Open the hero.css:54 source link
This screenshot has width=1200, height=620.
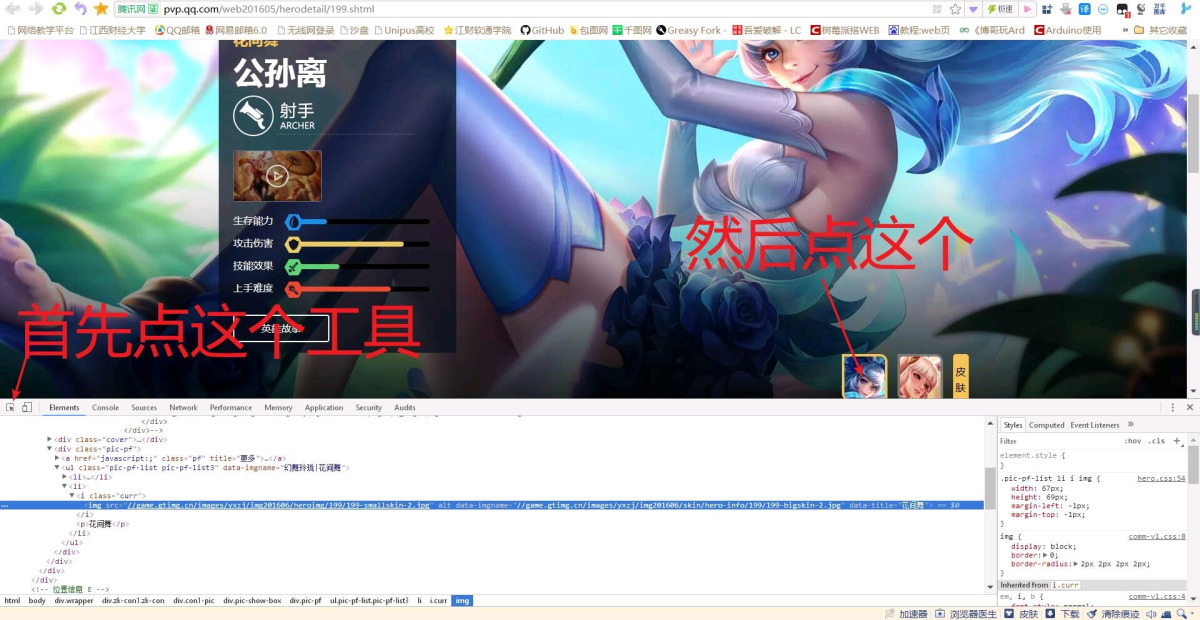pos(1161,478)
